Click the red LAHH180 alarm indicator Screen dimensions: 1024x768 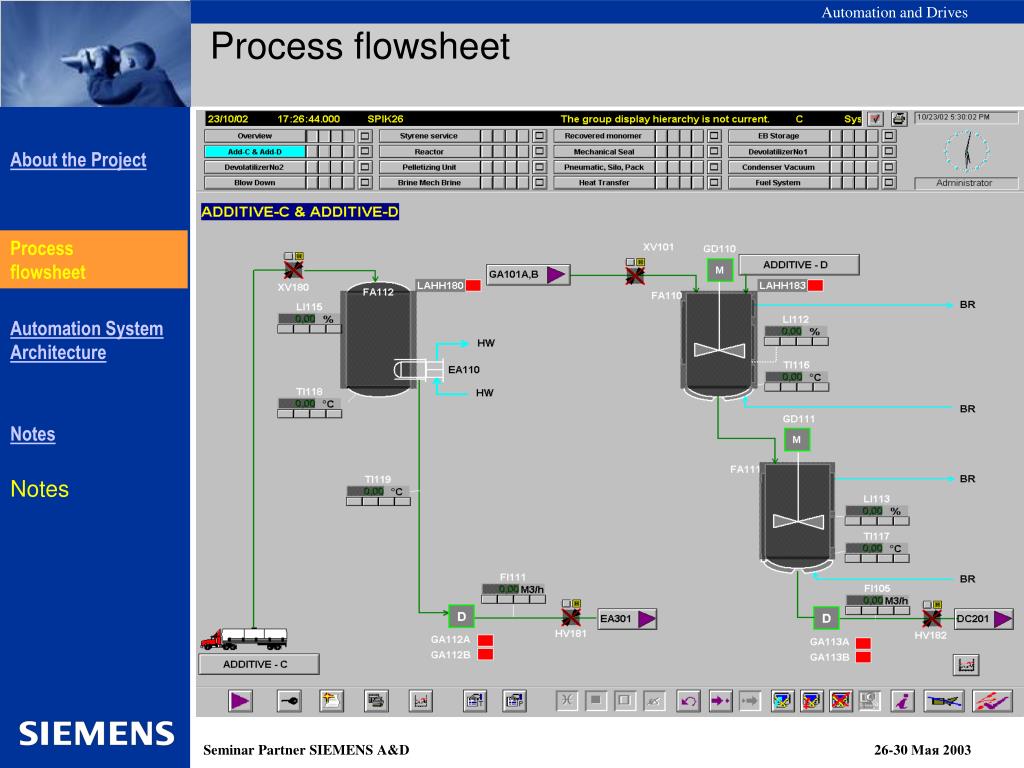pyautogui.click(x=473, y=285)
